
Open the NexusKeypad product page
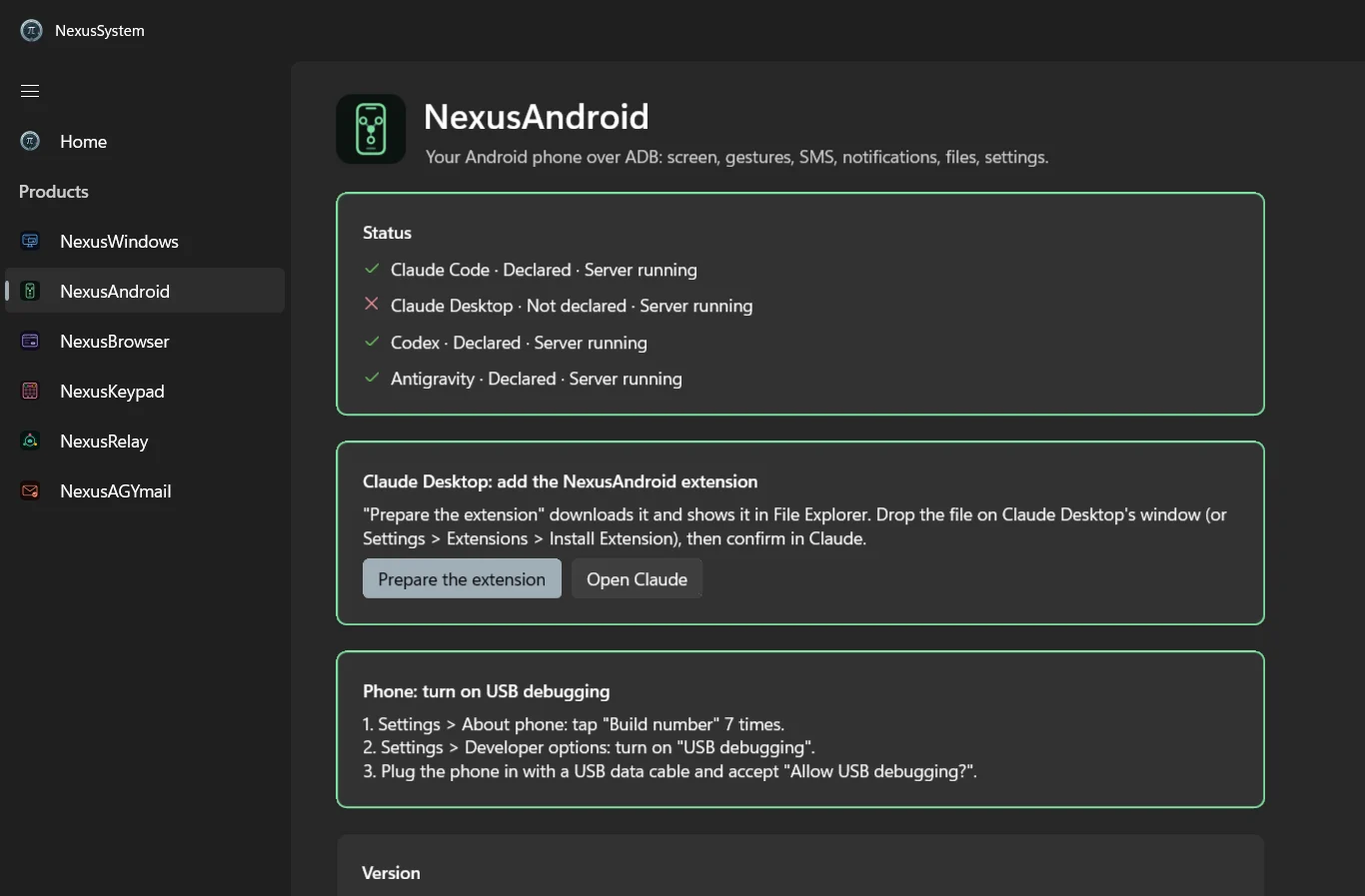click(x=145, y=391)
